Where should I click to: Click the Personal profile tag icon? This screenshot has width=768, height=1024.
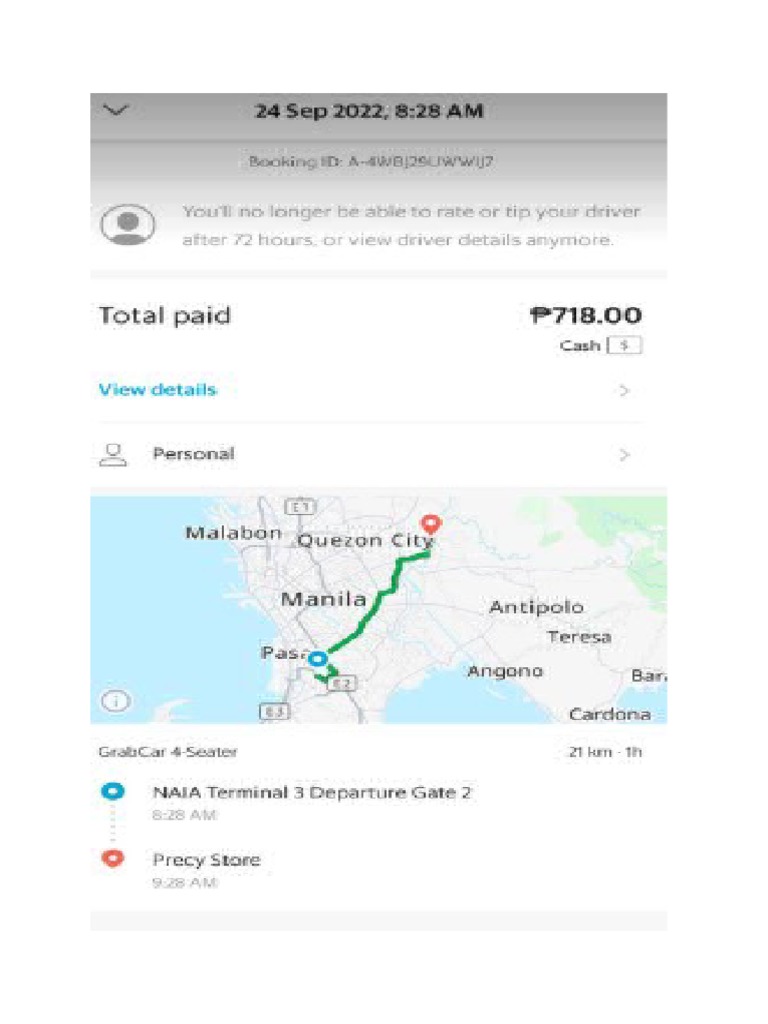click(x=114, y=455)
